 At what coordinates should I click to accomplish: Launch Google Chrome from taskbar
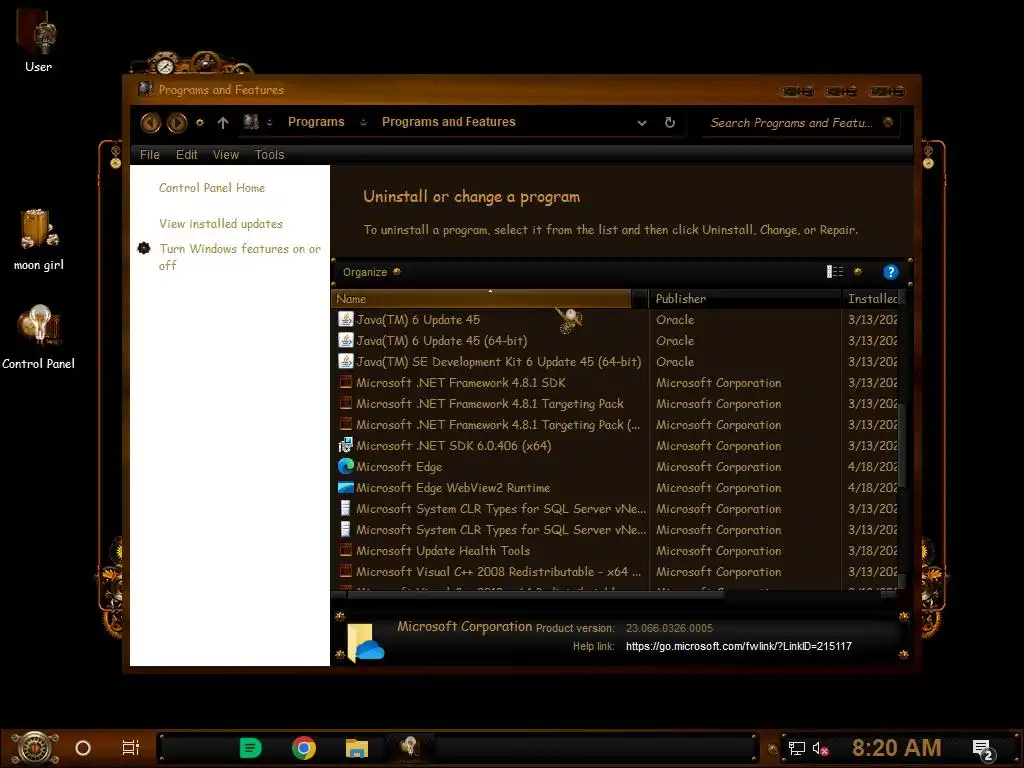coord(304,748)
